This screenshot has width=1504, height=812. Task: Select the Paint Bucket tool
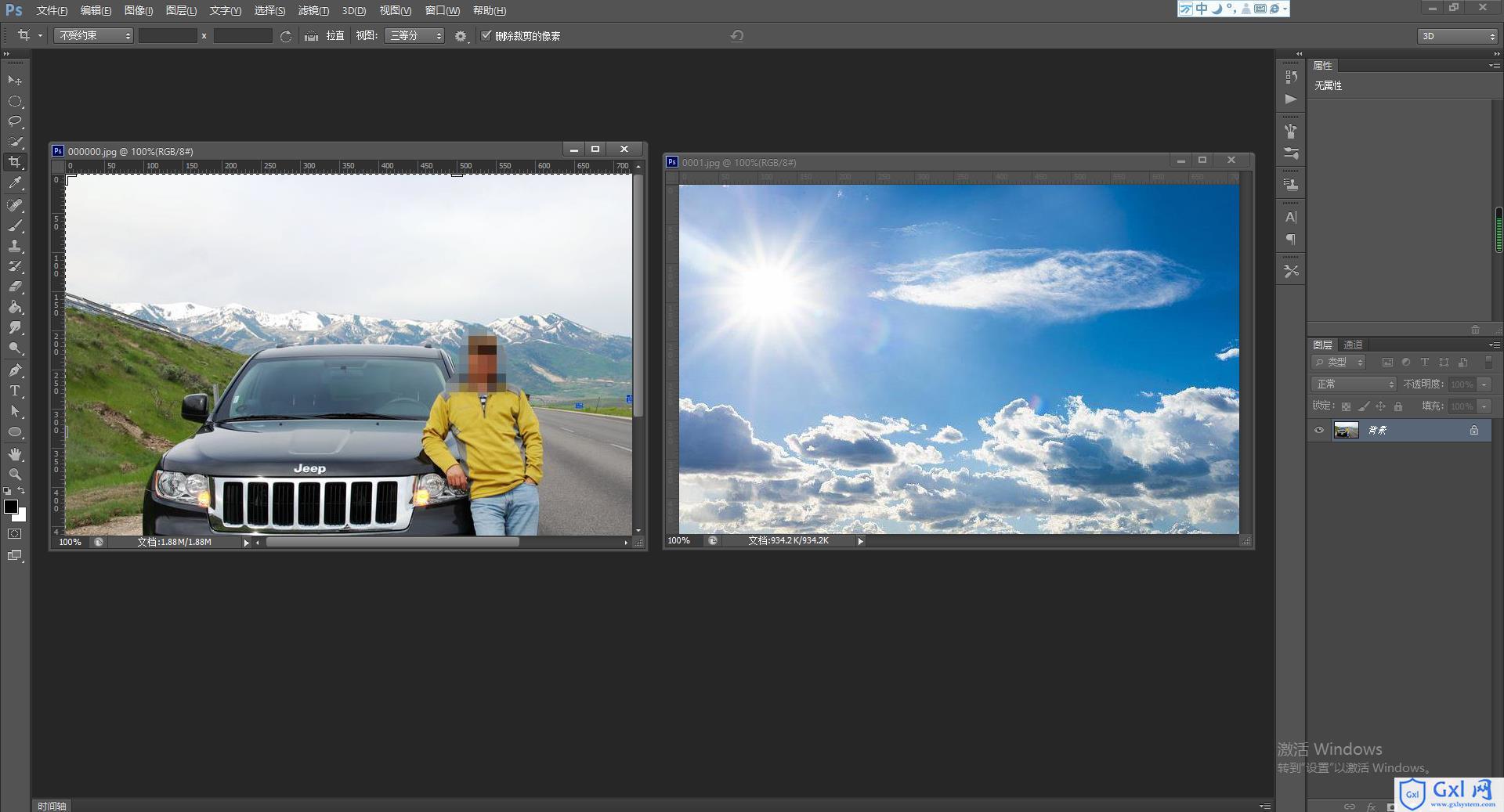coord(15,307)
